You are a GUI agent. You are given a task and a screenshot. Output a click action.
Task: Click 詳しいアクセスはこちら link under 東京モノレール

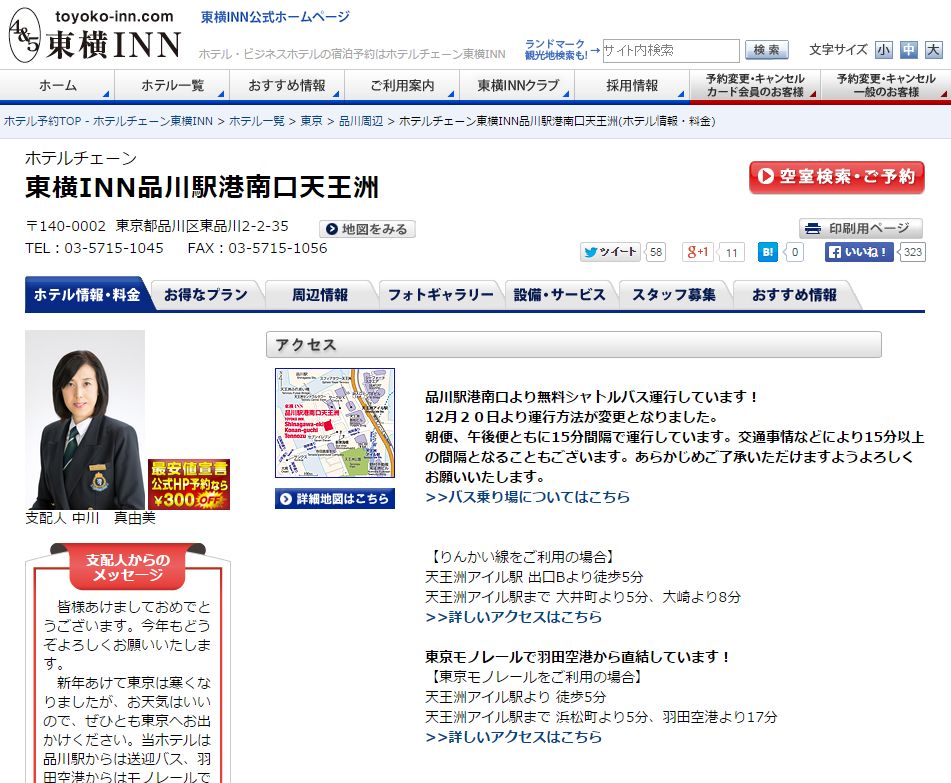pyautogui.click(x=514, y=737)
